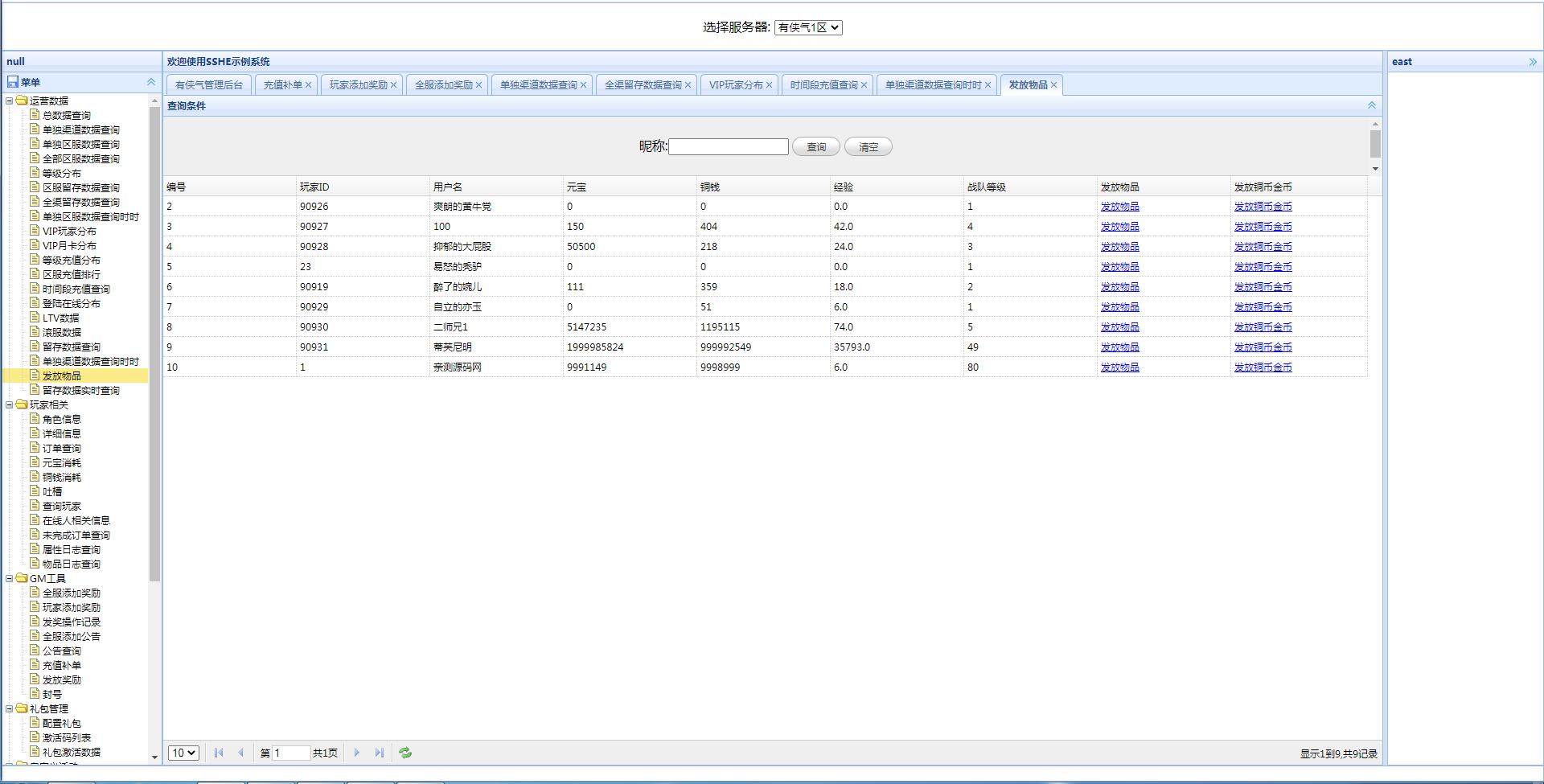Jump to first page arrow icon
Screen dimensions: 1544x784
coord(219,753)
